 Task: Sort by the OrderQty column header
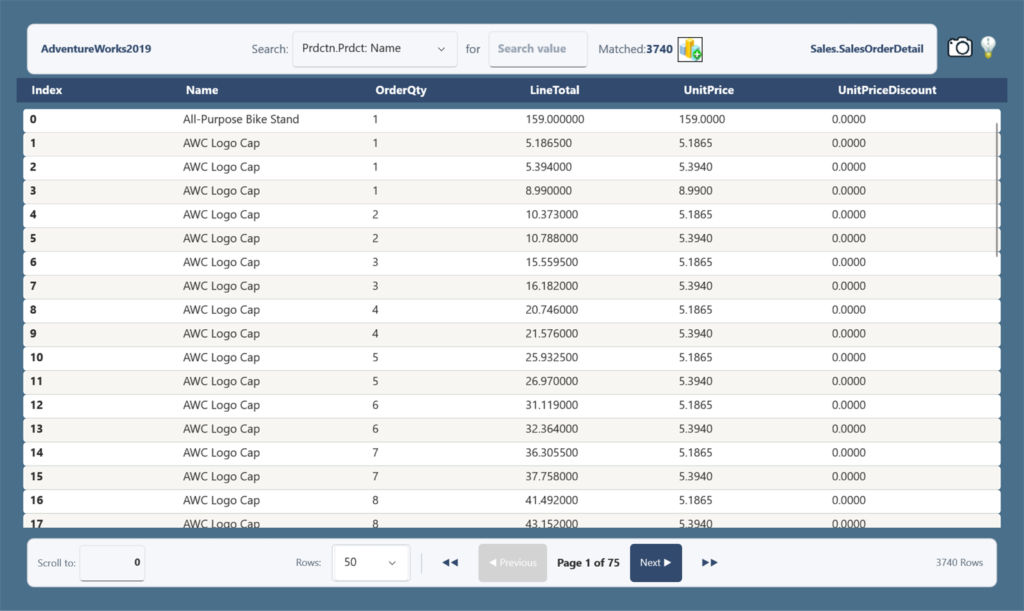click(x=401, y=90)
